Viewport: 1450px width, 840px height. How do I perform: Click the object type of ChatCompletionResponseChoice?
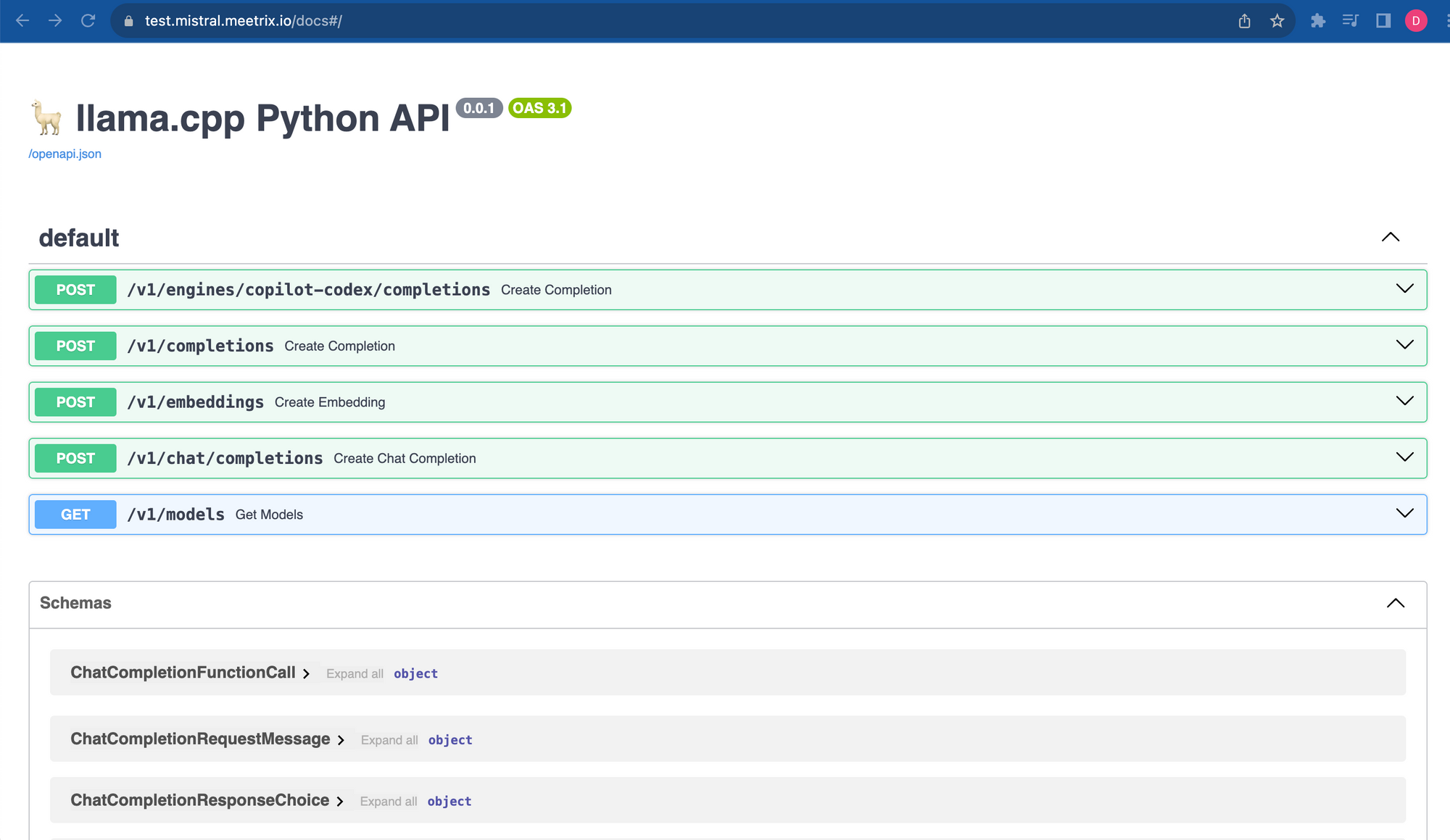(x=449, y=802)
